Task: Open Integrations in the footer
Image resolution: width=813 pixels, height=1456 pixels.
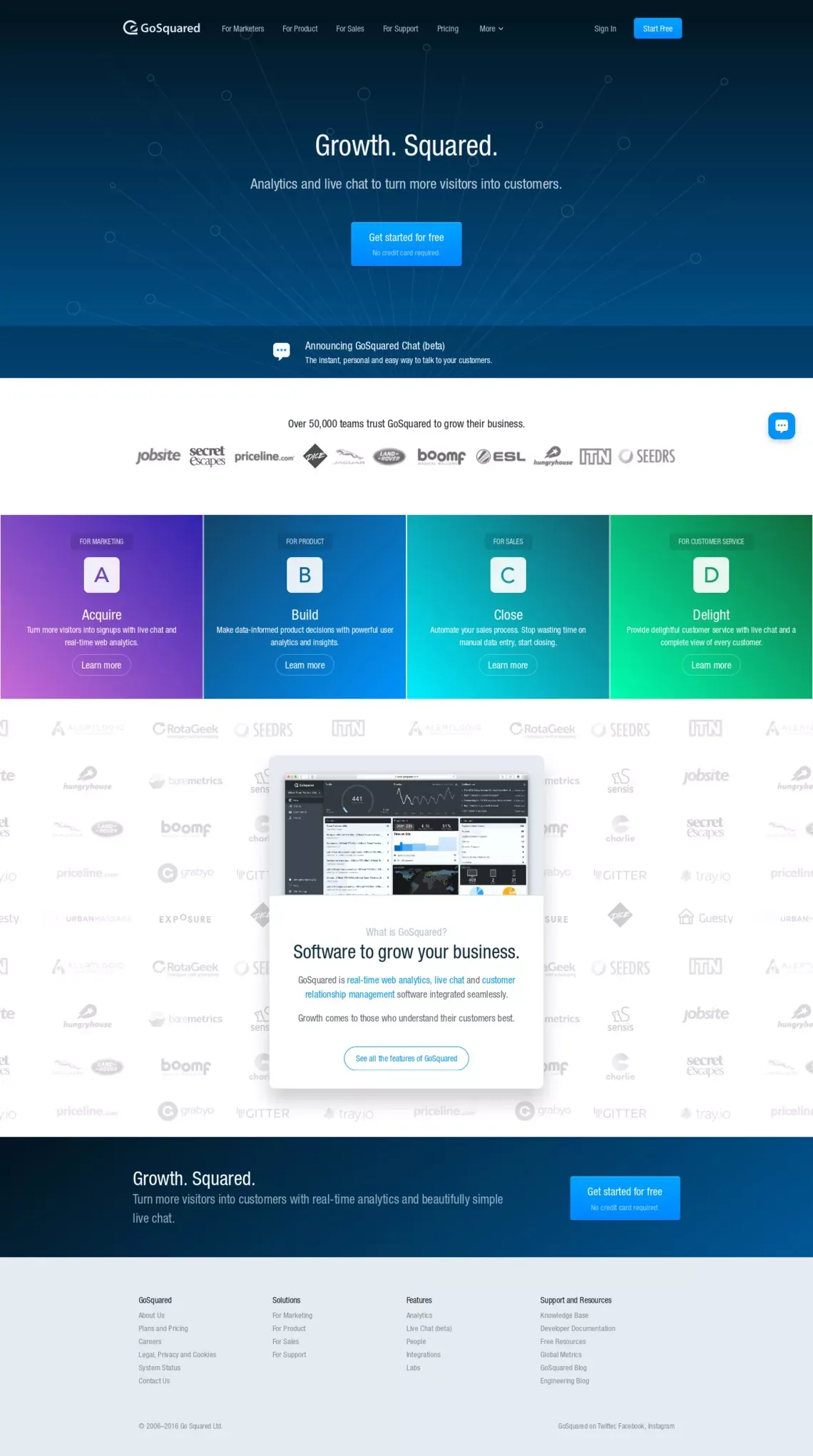Action: point(424,1355)
